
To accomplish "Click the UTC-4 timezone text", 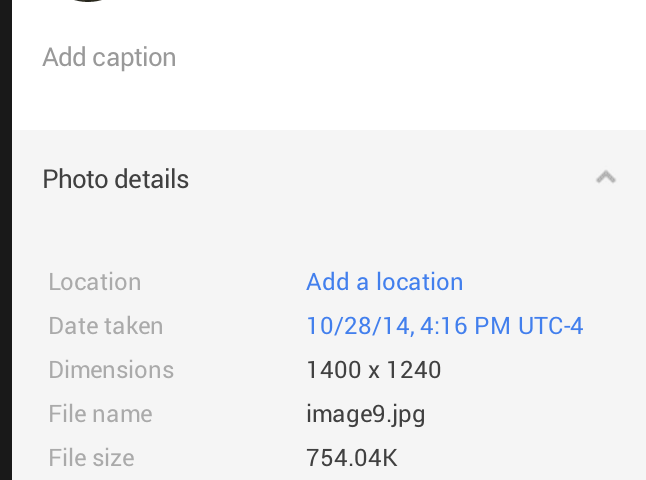I will tap(550, 325).
